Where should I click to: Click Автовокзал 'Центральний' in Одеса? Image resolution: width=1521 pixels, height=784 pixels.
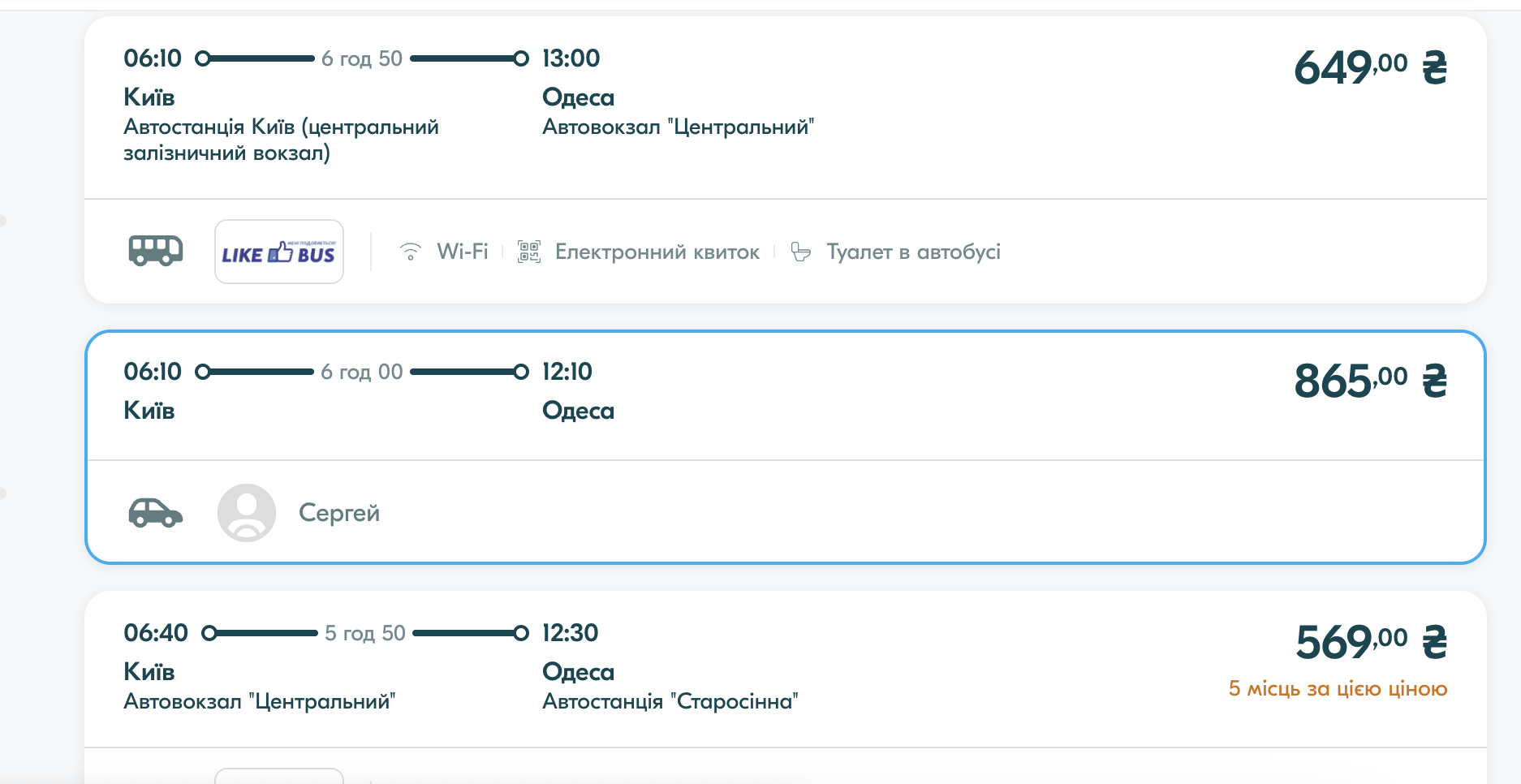click(678, 127)
